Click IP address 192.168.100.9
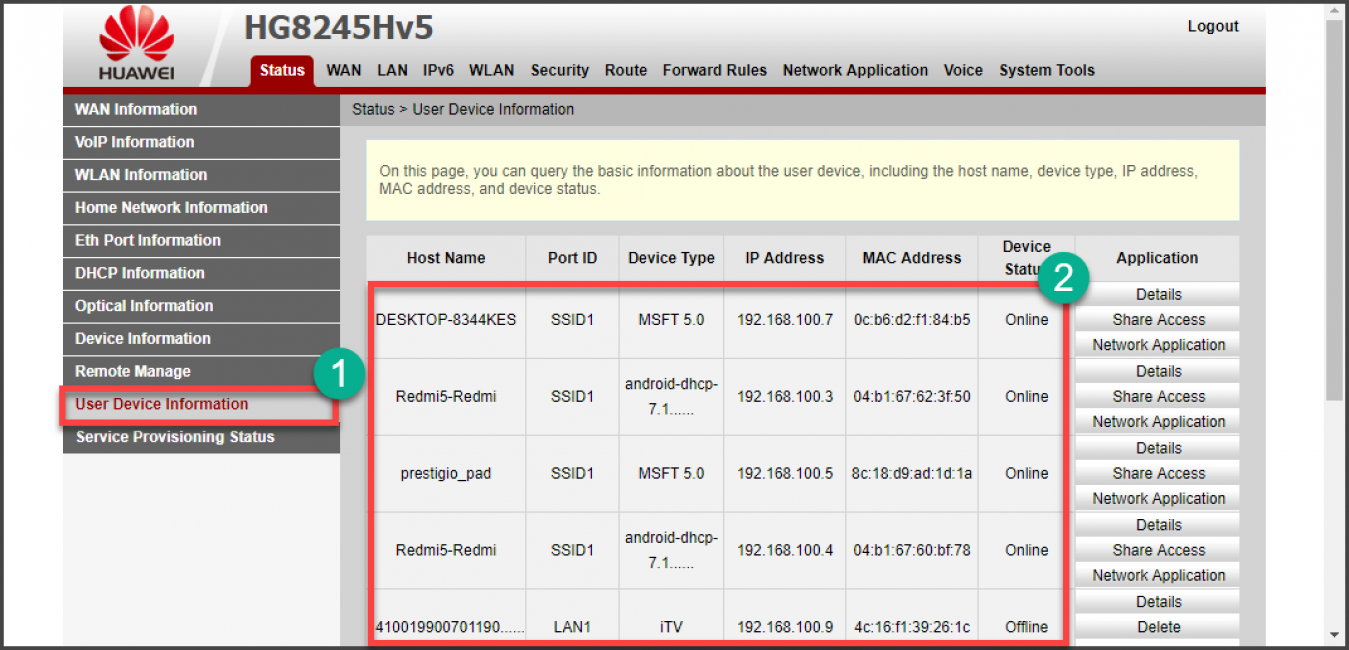 785,628
